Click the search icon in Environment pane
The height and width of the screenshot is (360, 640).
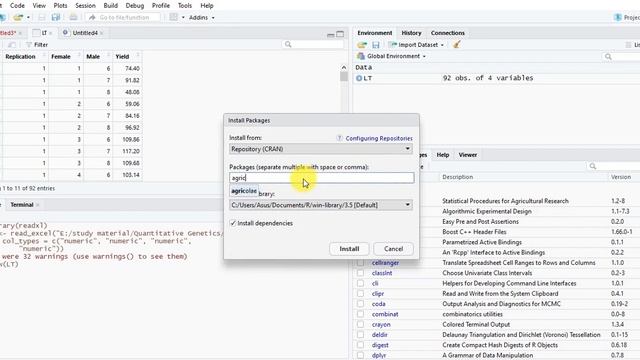click(608, 56)
